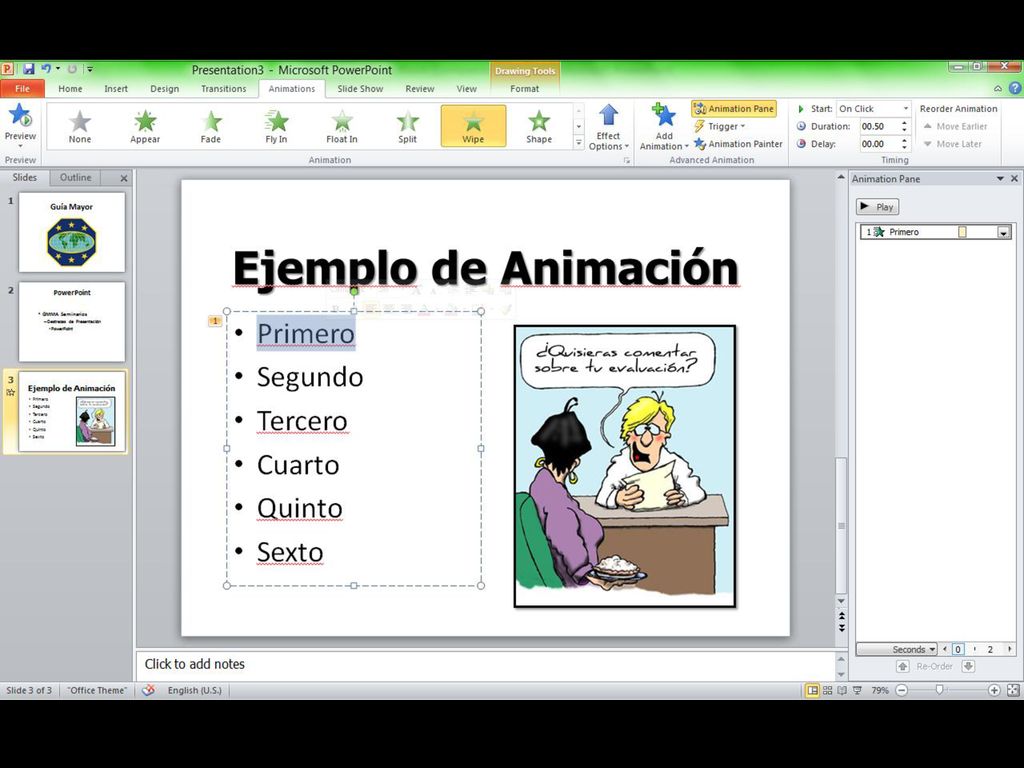This screenshot has height=768, width=1024.
Task: Click the notes area to add notes
Action: coord(485,664)
